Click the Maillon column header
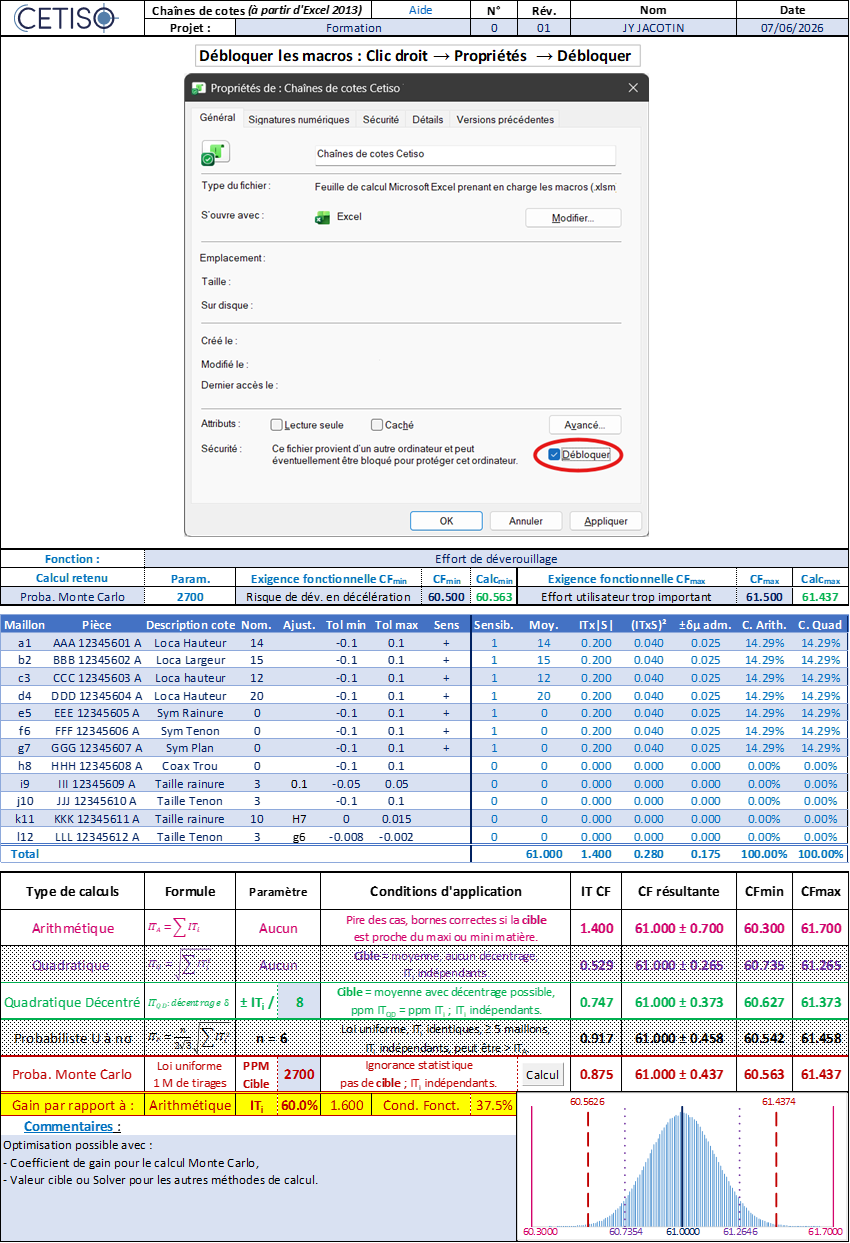 pos(25,625)
